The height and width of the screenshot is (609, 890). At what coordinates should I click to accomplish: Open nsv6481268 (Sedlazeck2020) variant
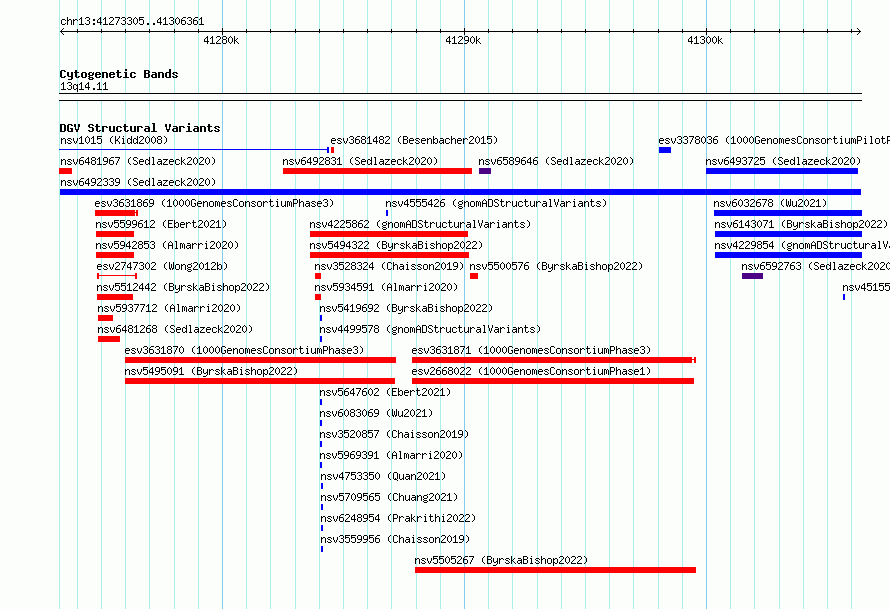175,329
